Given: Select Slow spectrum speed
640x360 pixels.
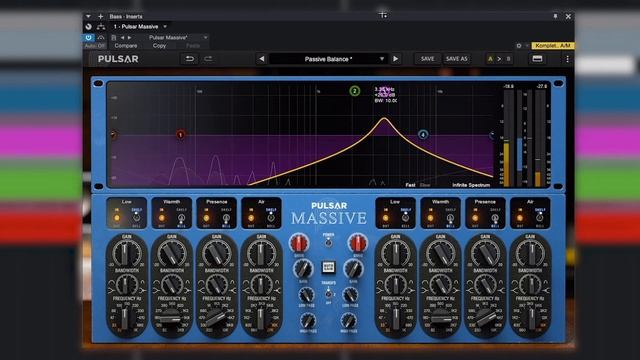Looking at the screenshot, I should pos(425,185).
